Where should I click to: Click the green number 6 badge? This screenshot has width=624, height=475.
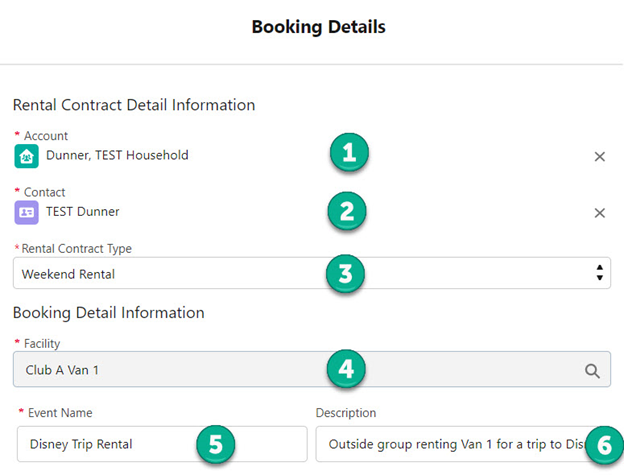click(x=603, y=445)
